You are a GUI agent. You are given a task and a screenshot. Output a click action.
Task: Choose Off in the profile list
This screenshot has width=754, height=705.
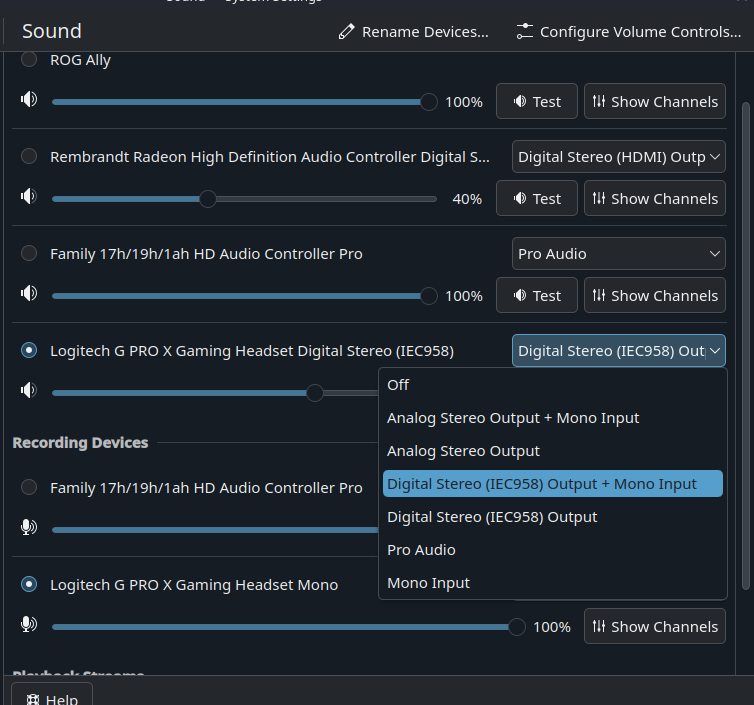click(553, 385)
